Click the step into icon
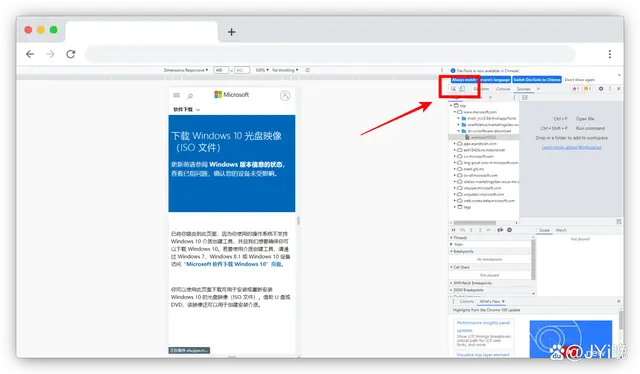Viewport: 640px width, 374px height. [x=471, y=230]
